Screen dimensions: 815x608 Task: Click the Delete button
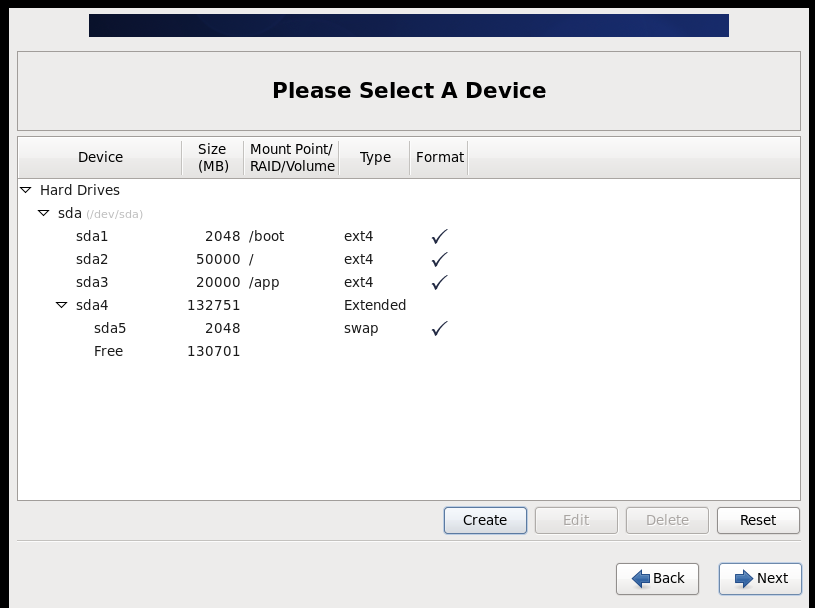click(667, 520)
